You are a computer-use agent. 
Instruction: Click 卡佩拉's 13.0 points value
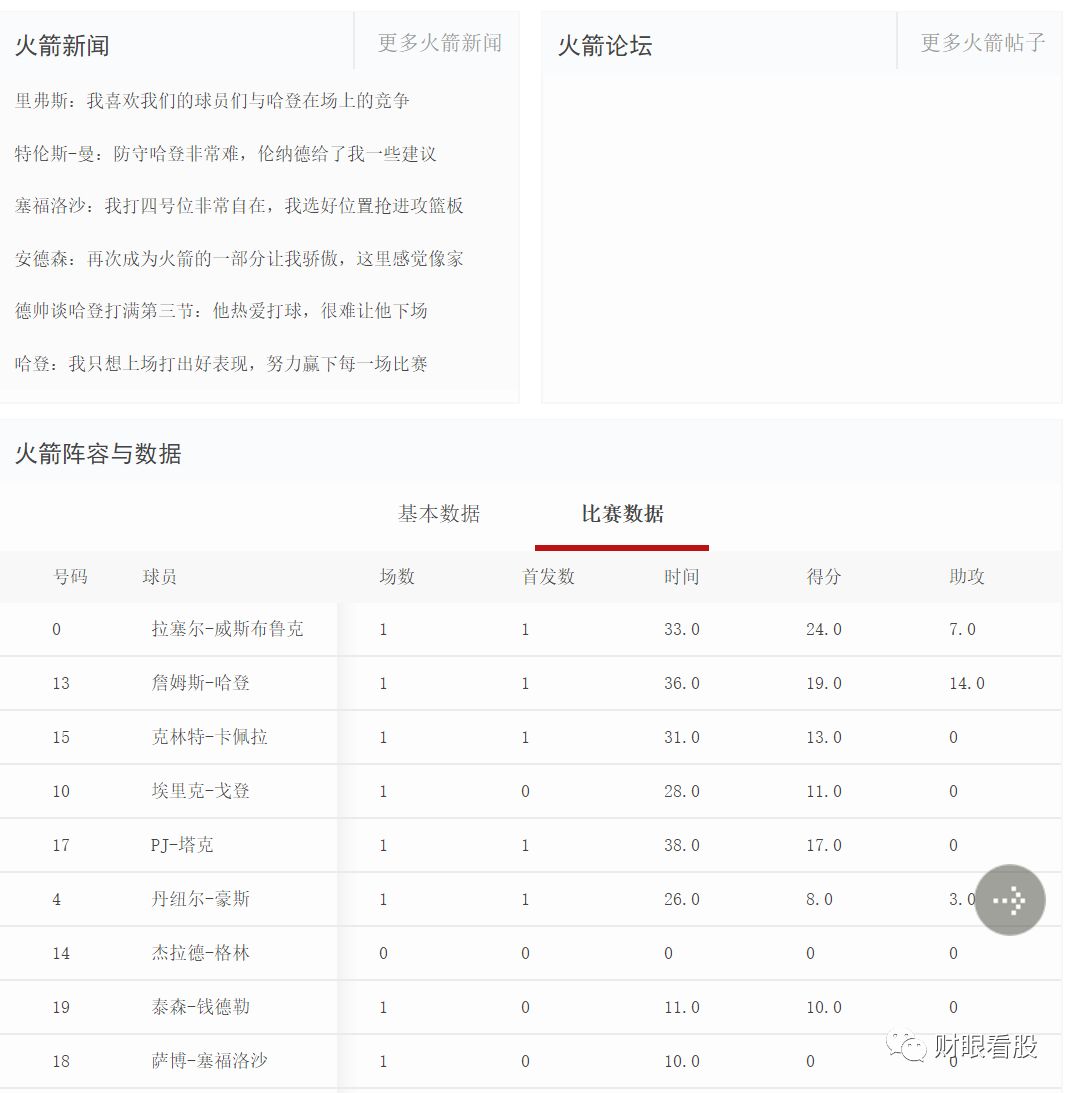tap(824, 737)
